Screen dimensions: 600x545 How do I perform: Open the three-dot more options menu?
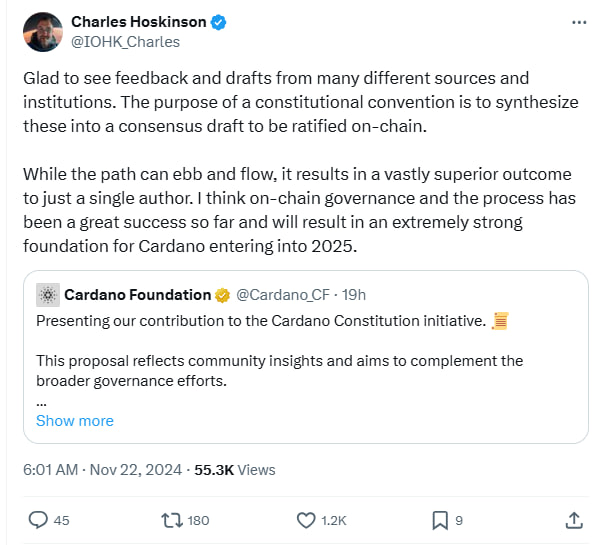[579, 23]
